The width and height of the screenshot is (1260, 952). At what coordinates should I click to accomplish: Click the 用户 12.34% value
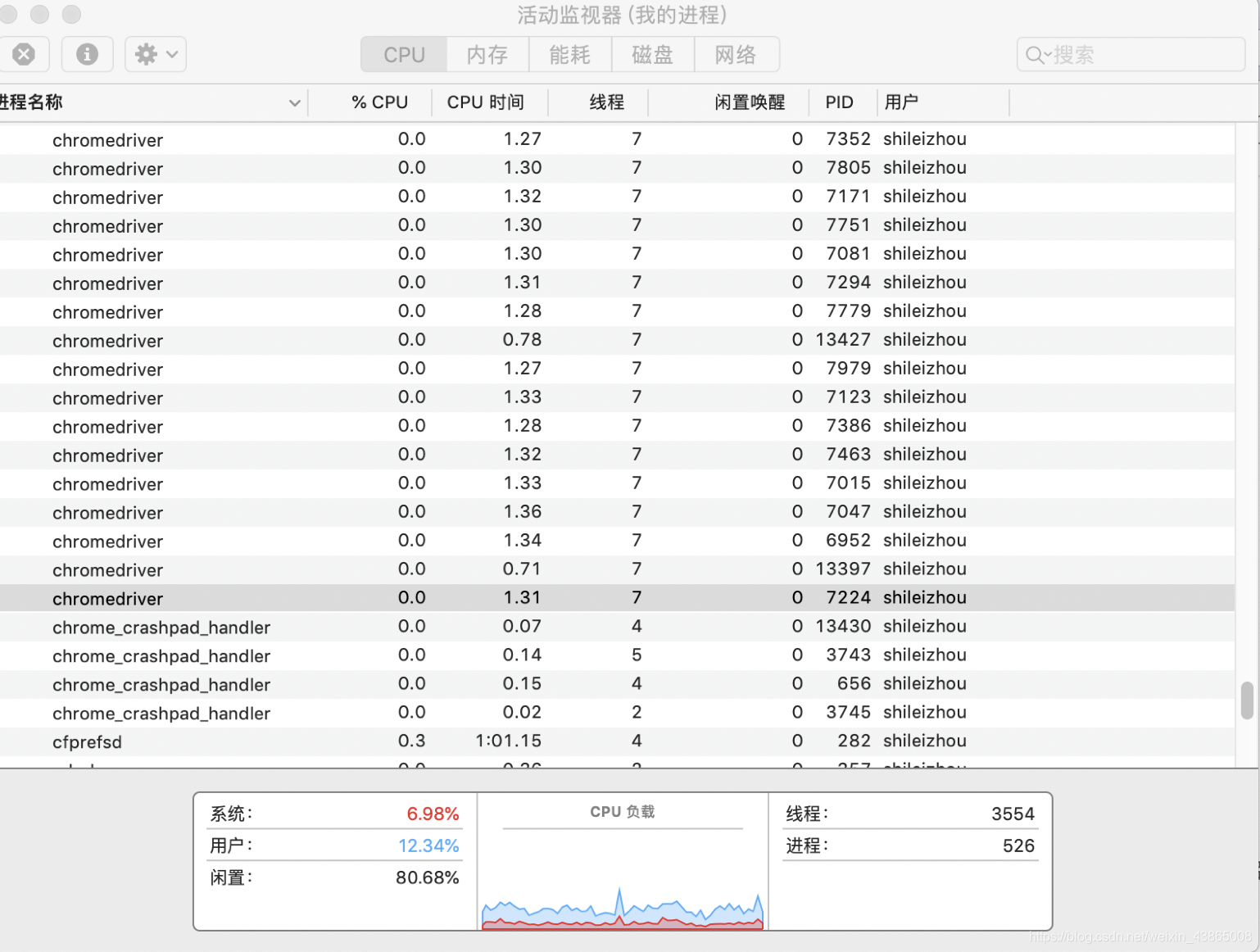pyautogui.click(x=428, y=845)
